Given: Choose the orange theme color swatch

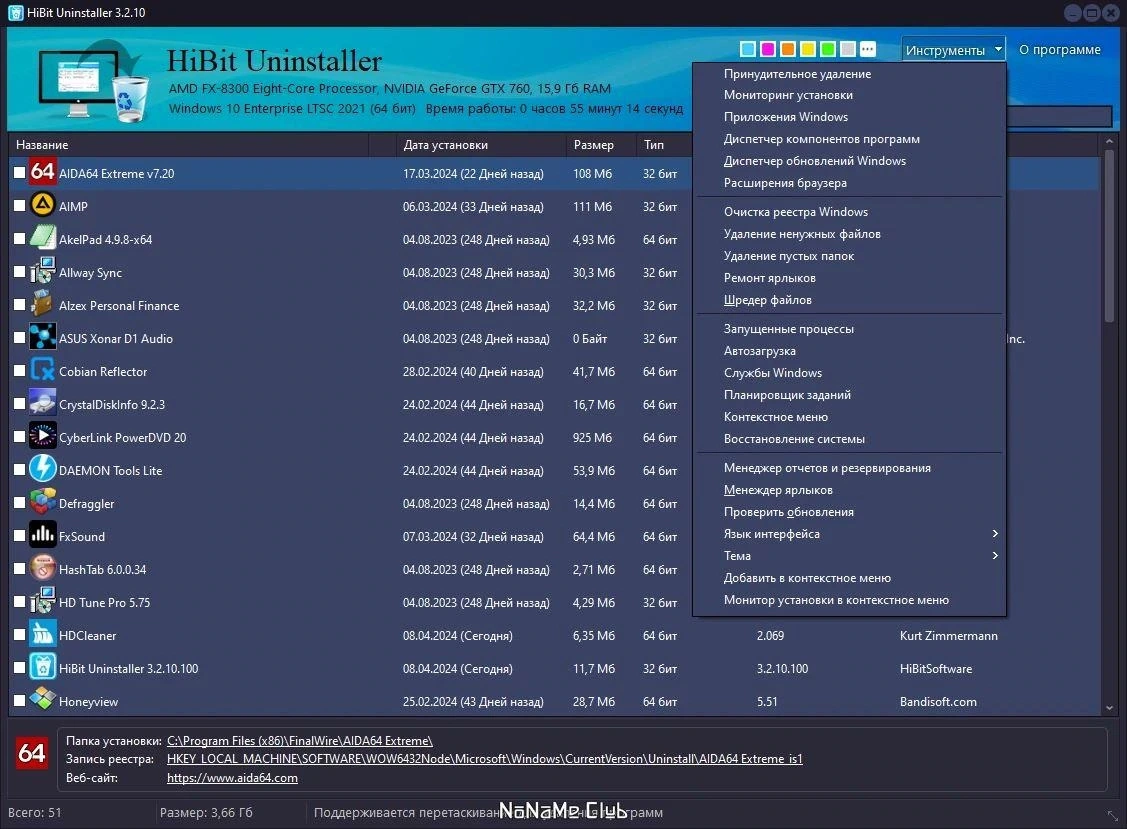Looking at the screenshot, I should click(x=788, y=49).
